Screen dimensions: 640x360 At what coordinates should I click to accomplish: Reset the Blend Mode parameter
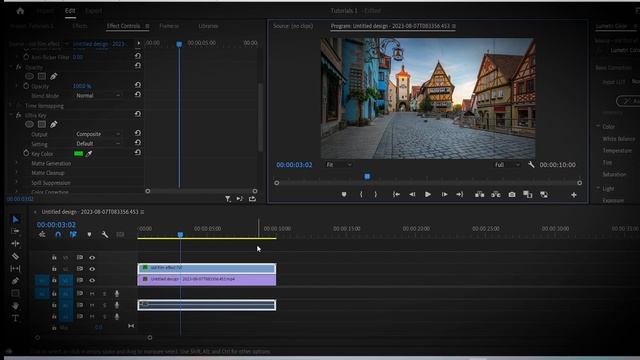(138, 95)
